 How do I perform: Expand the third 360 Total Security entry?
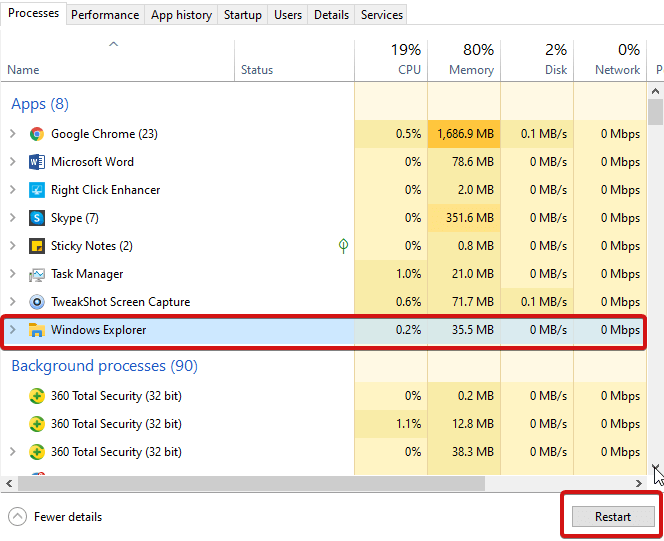click(13, 452)
